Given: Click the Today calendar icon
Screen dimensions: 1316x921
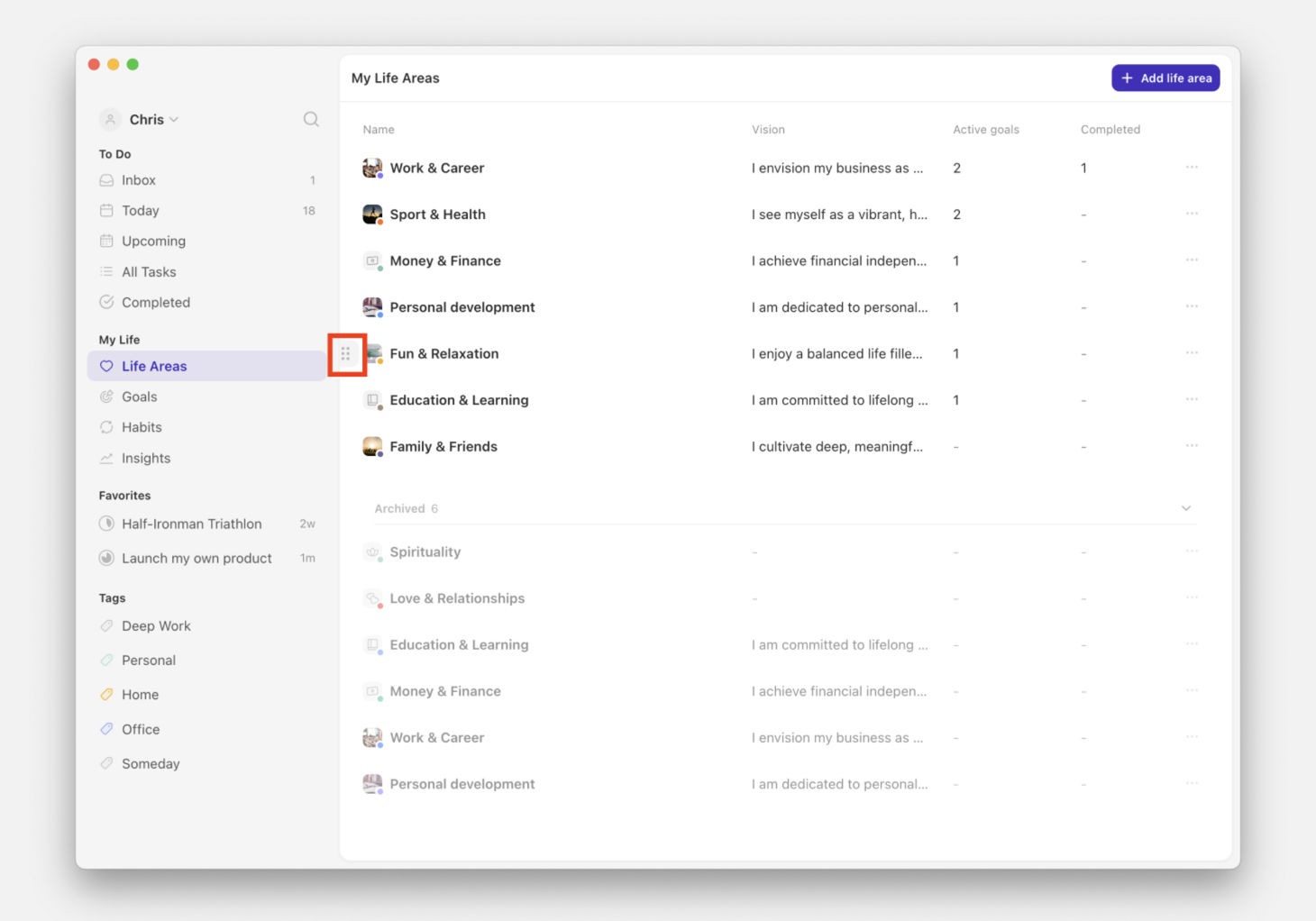Looking at the screenshot, I should pos(106,211).
